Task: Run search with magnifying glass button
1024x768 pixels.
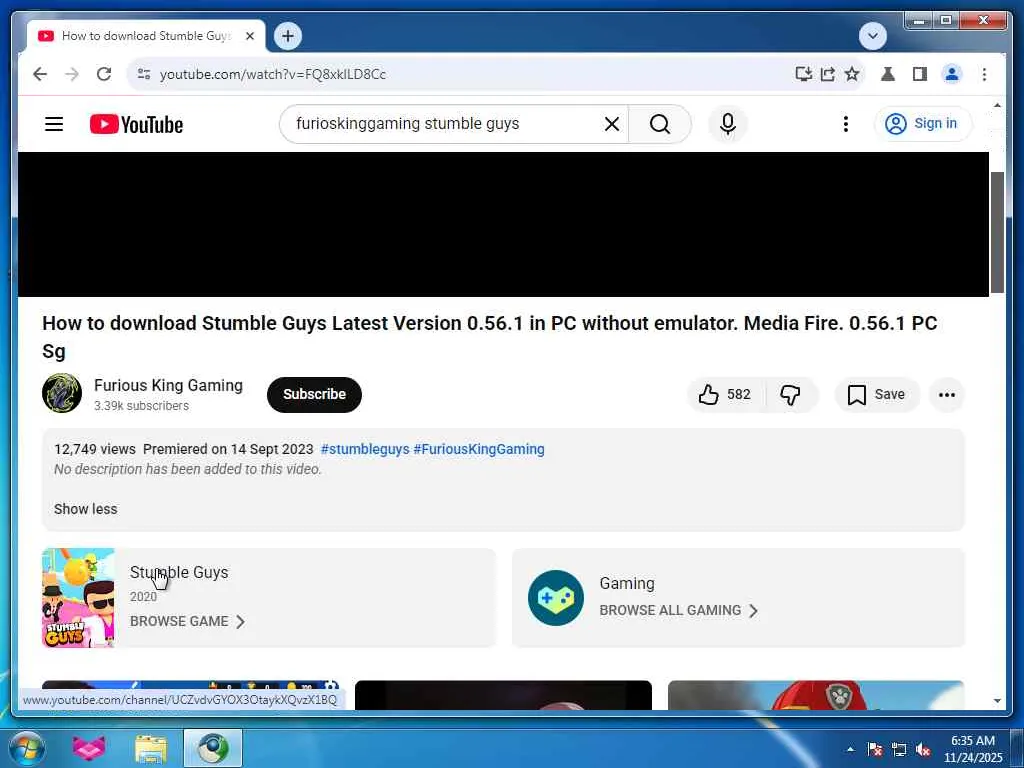Action: [x=660, y=124]
